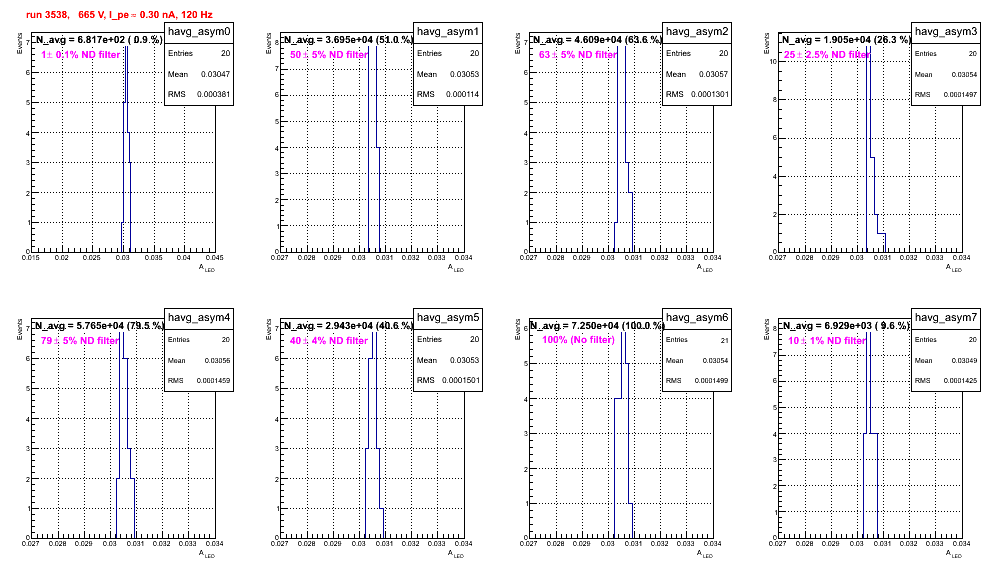Screen dimensions: 996x572
Task: Click the '10± 1% ND filter' label
Action: [x=827, y=341]
